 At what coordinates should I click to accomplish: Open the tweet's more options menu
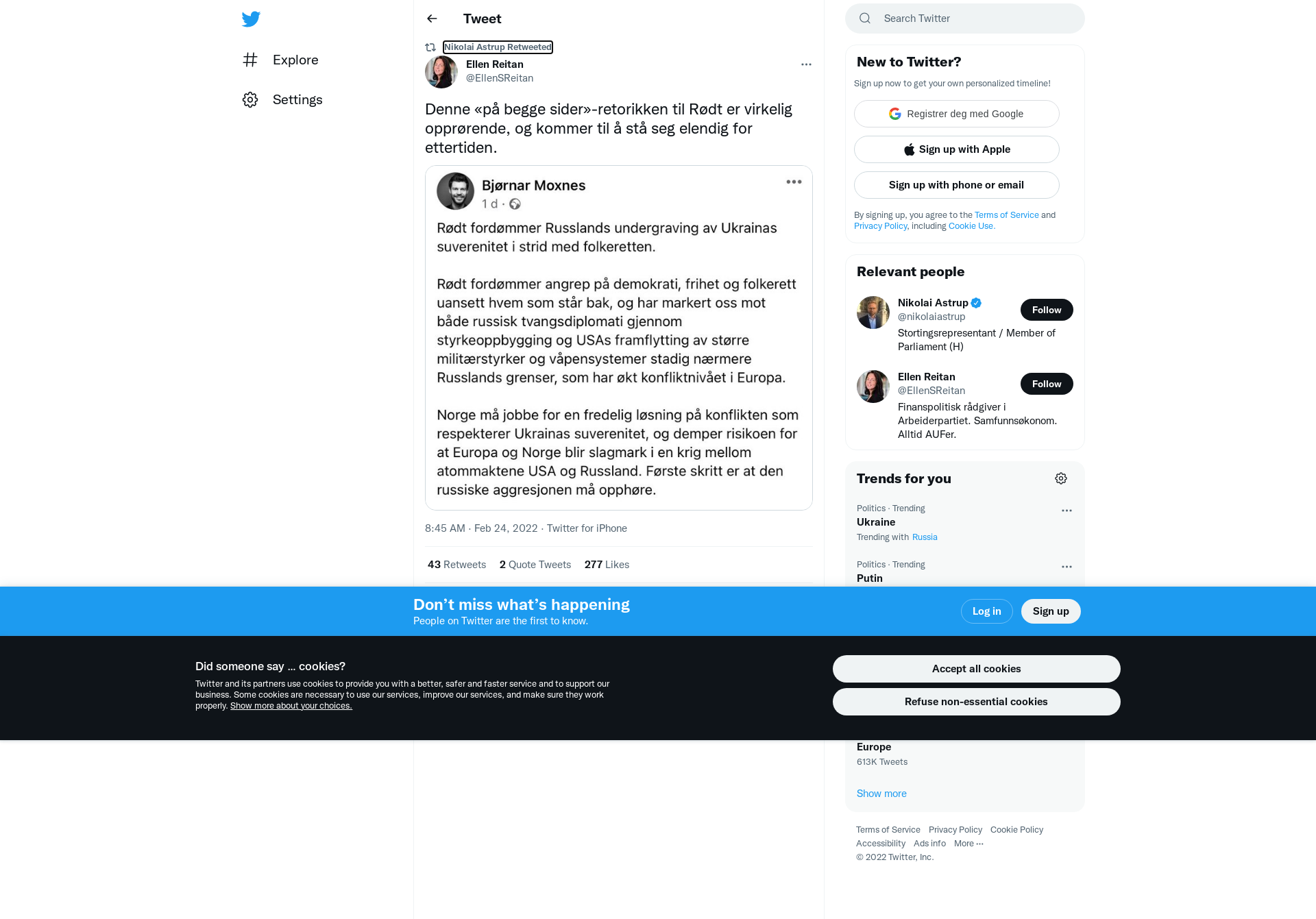(x=806, y=64)
